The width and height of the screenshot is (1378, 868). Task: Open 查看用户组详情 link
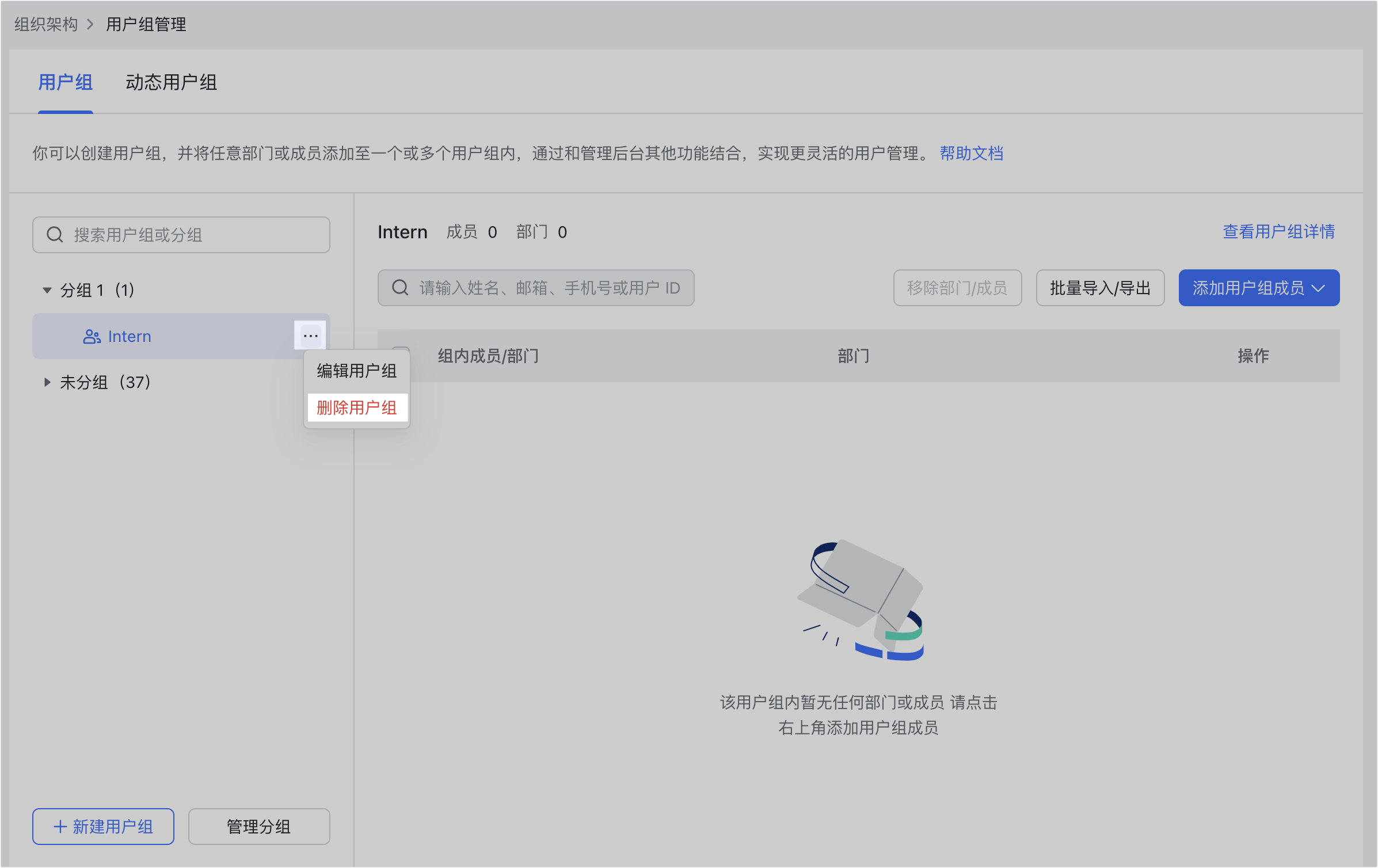pos(1278,231)
